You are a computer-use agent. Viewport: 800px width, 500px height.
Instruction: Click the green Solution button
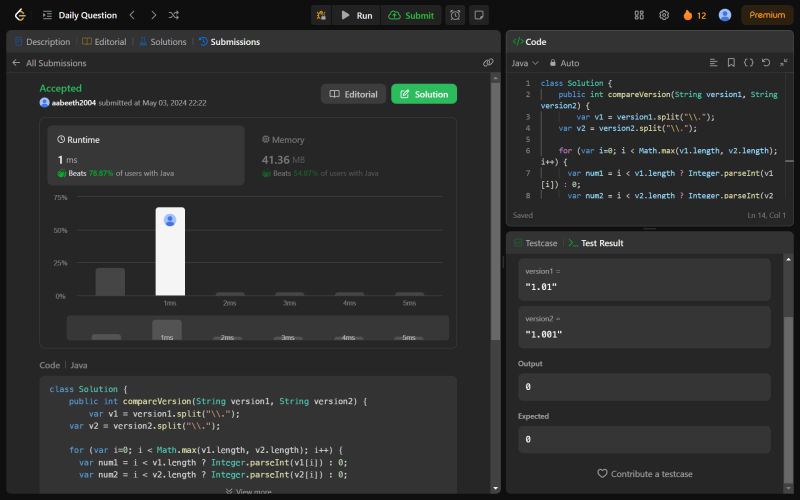[x=424, y=94]
